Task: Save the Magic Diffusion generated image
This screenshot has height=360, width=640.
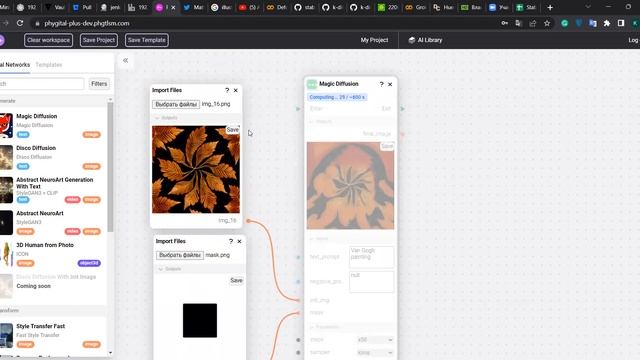Action: (x=387, y=146)
